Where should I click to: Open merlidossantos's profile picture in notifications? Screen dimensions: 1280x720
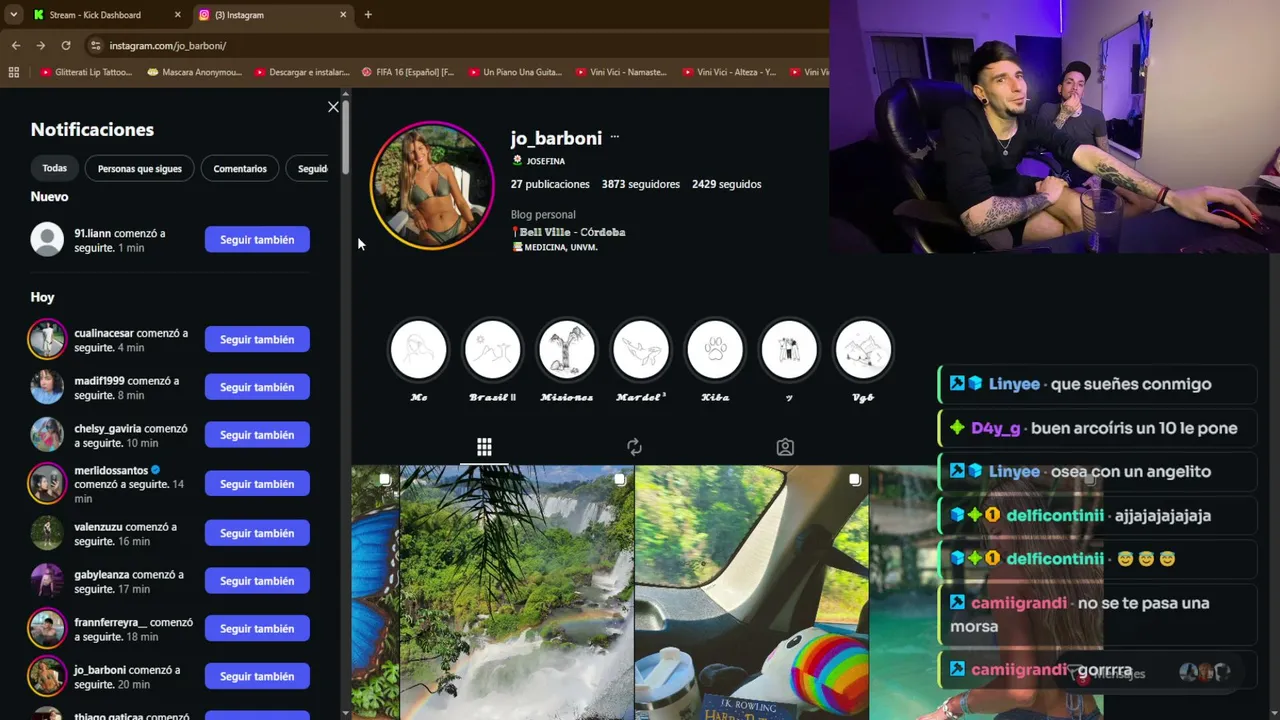click(x=47, y=484)
